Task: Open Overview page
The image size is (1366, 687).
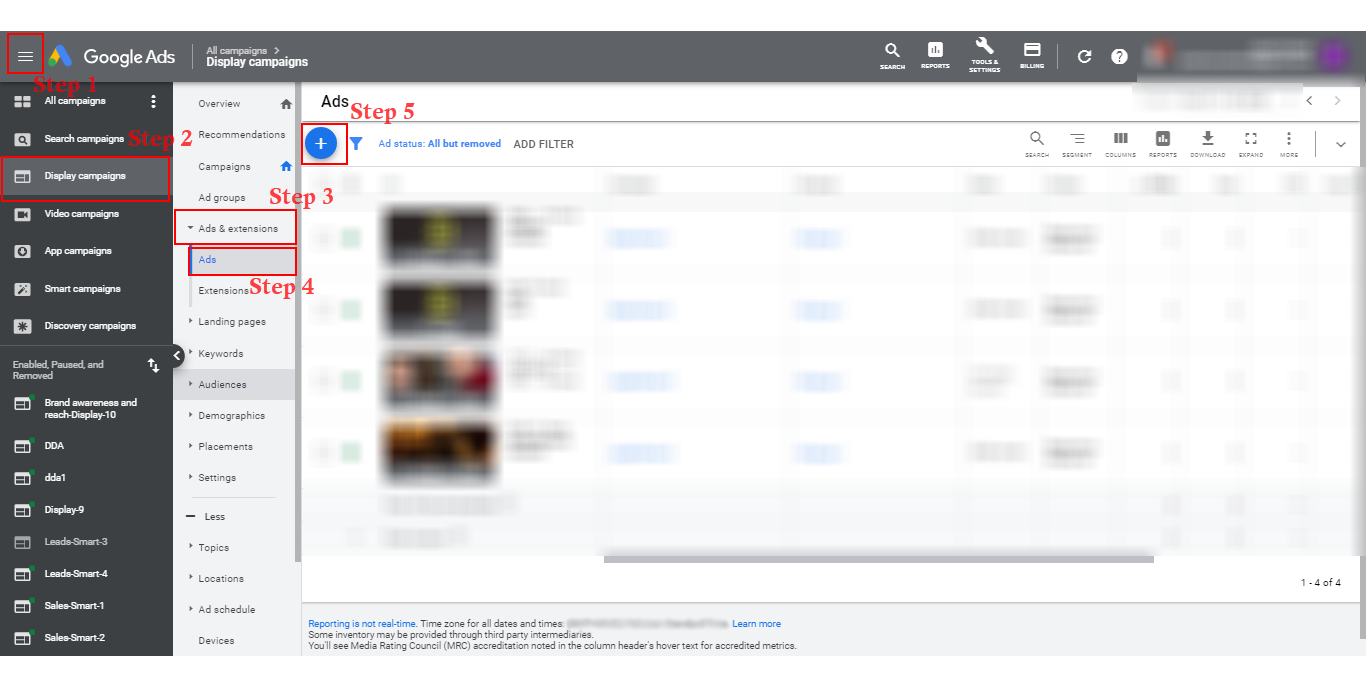Action: [219, 104]
